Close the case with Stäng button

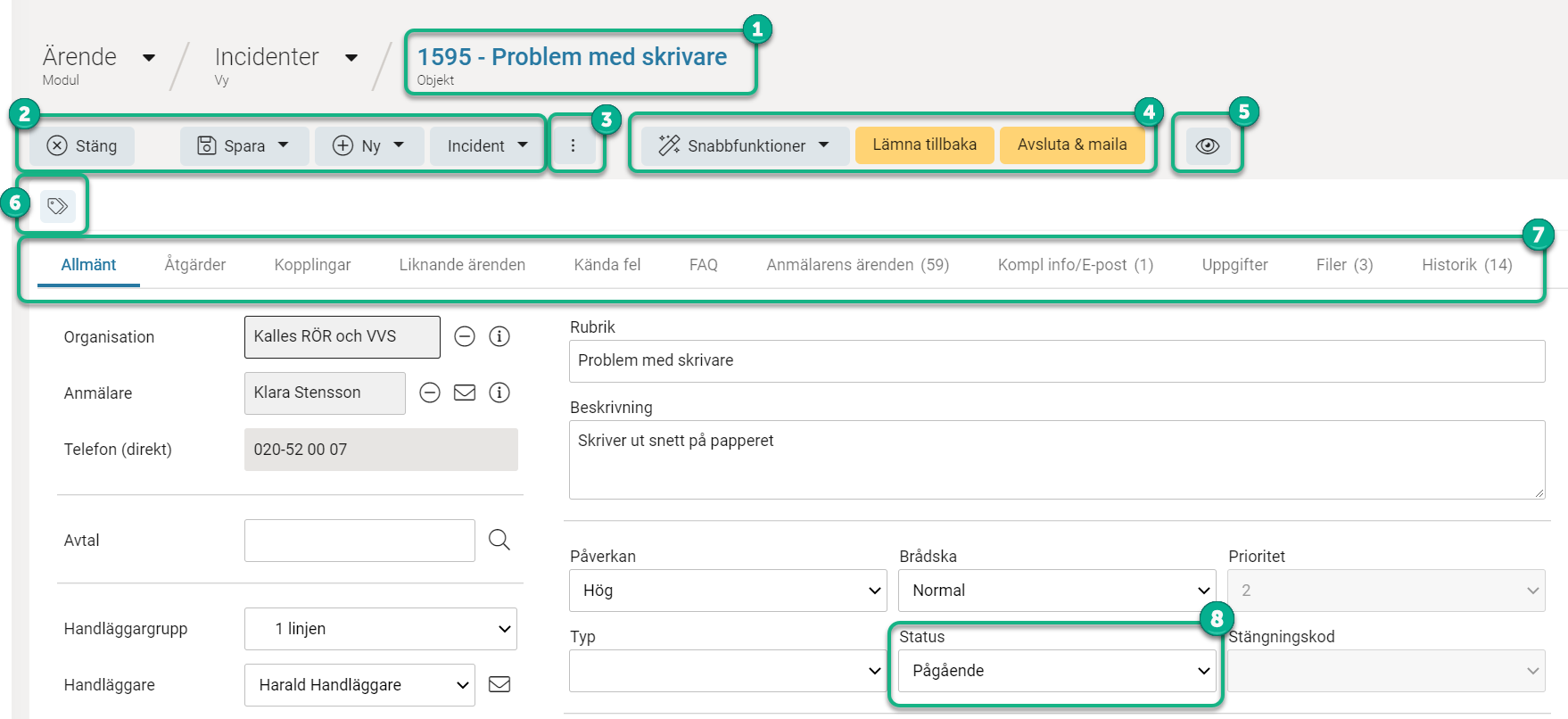[x=82, y=146]
